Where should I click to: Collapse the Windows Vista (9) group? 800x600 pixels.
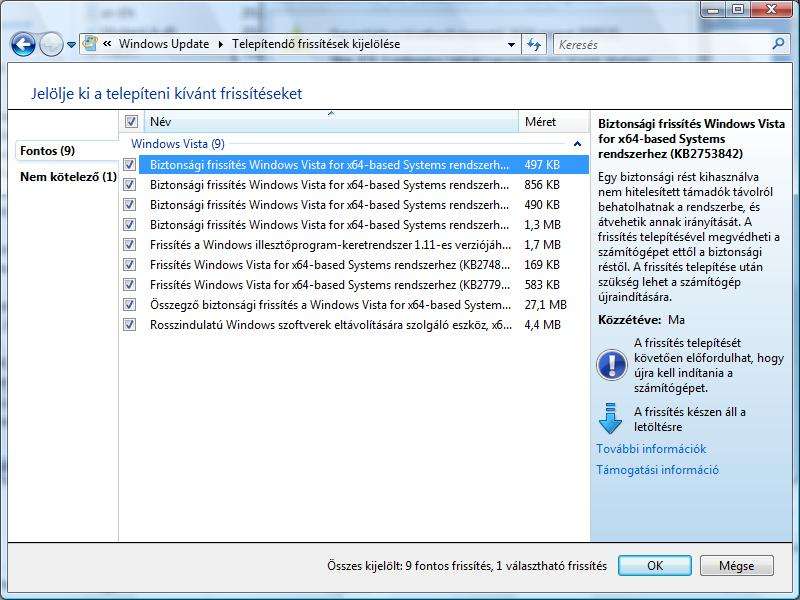[577, 144]
